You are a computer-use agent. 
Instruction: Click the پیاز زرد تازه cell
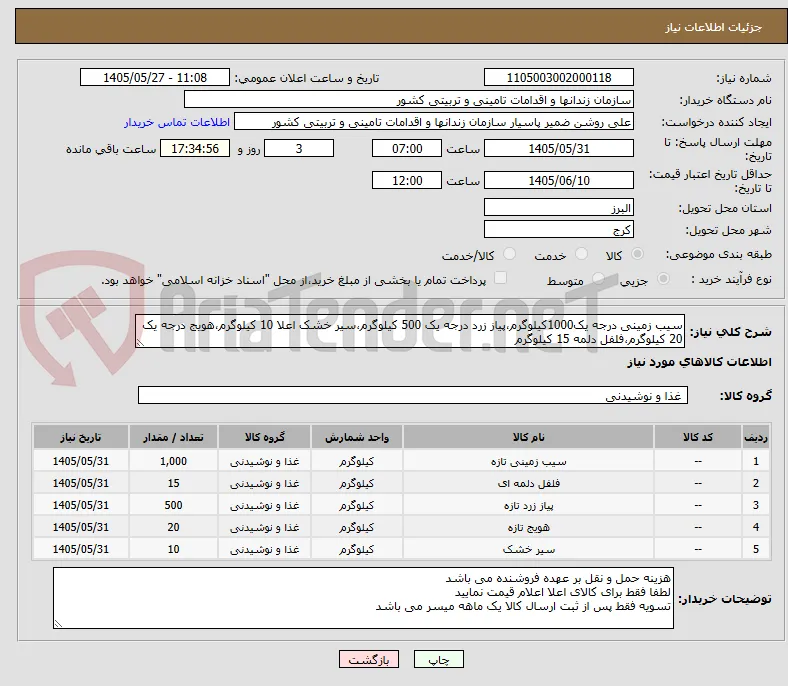tap(528, 506)
